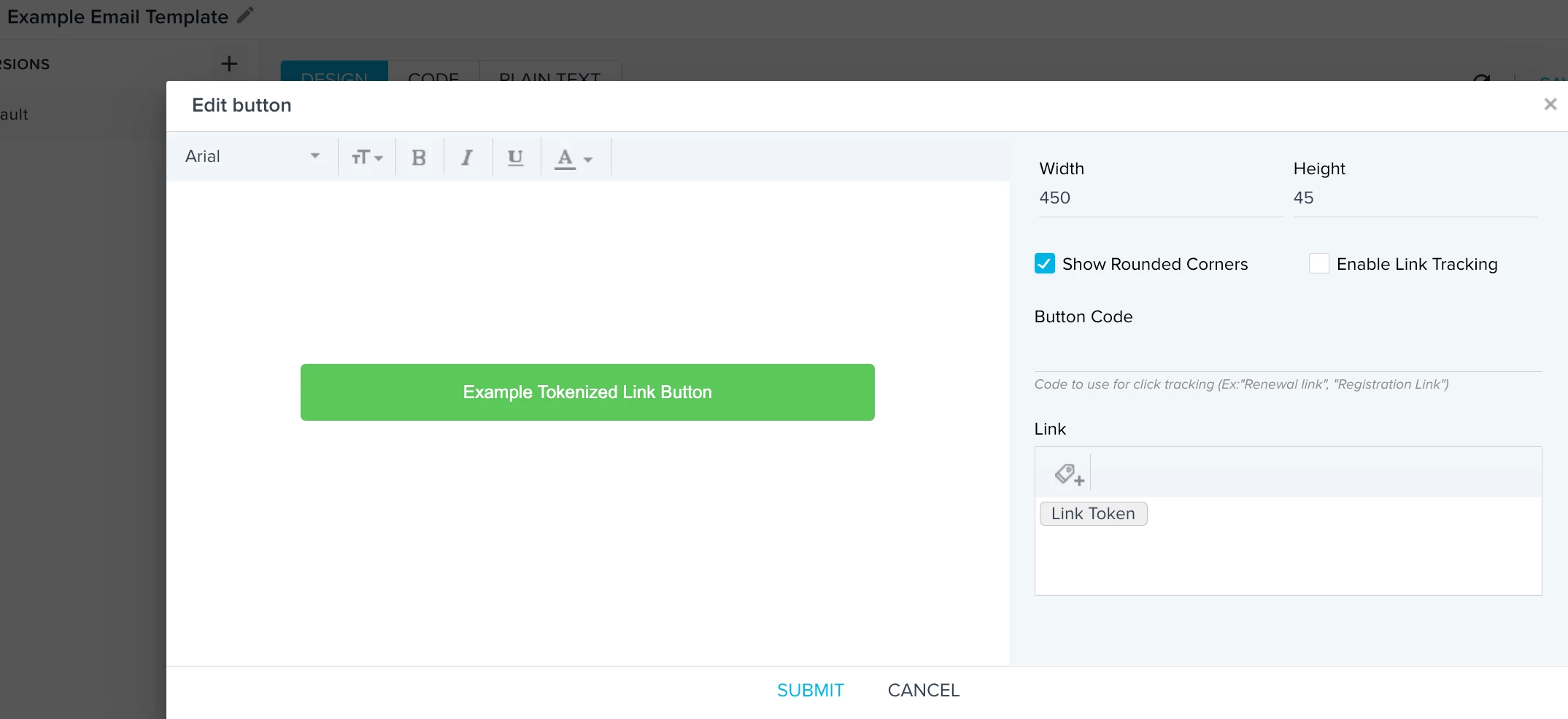Uncheck Show Rounded Corners
Screen dimensions: 1568x719
[1044, 263]
